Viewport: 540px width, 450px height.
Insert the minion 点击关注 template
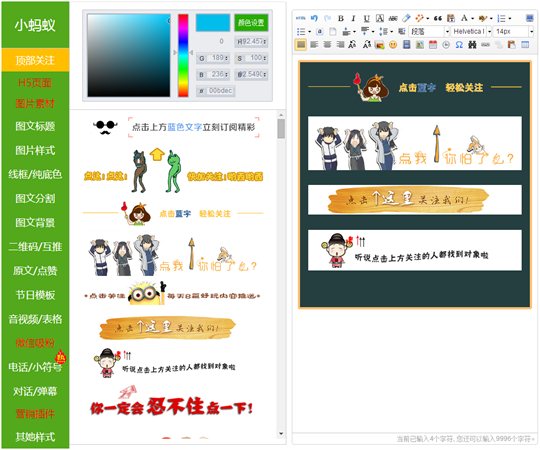(x=172, y=294)
